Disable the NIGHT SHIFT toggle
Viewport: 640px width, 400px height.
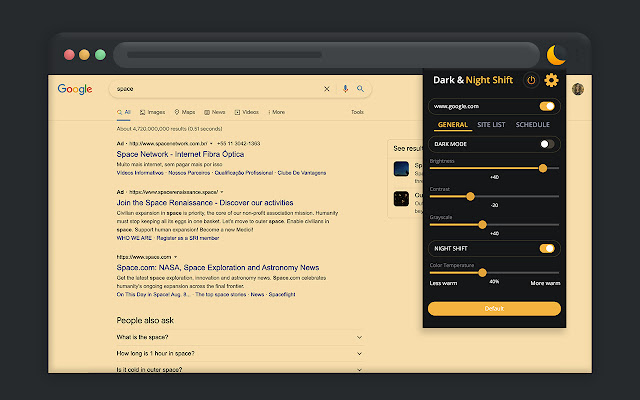pos(547,248)
